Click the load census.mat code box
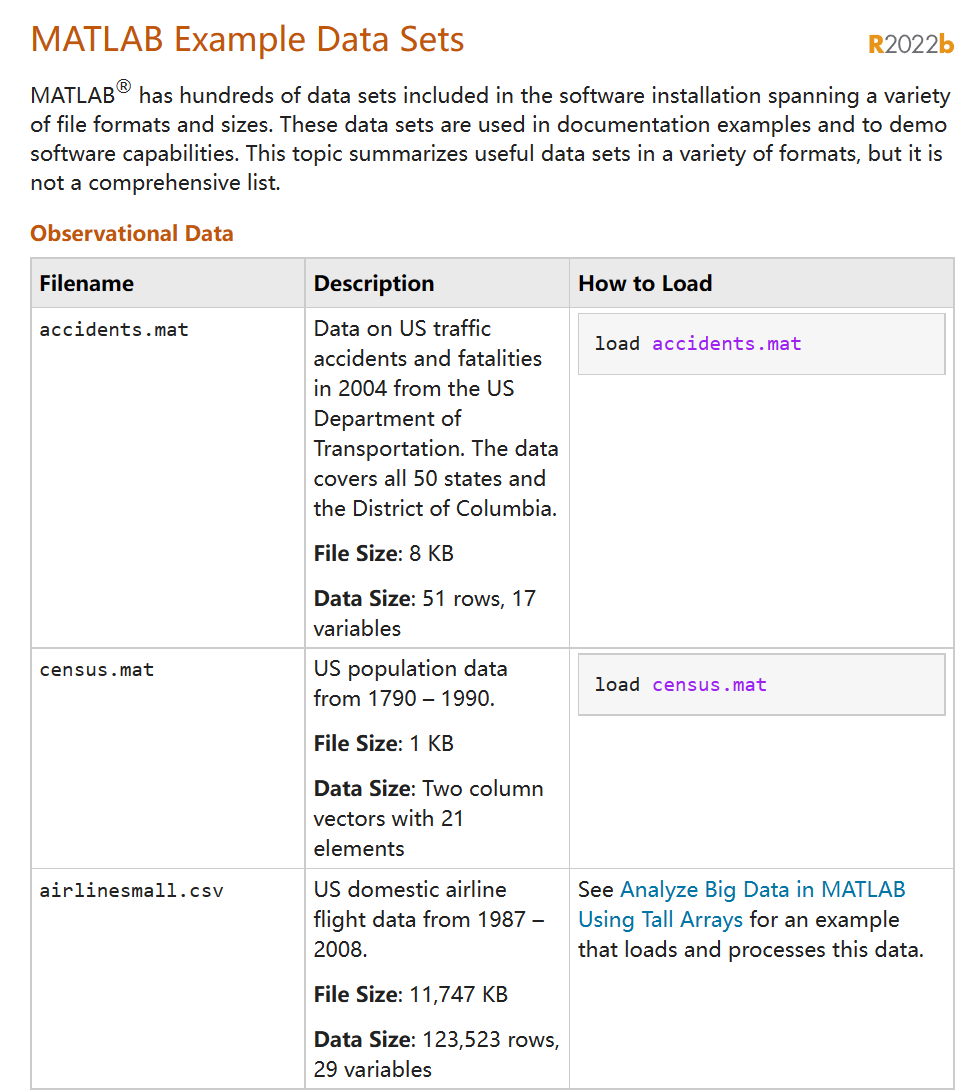Image resolution: width=963 pixels, height=1090 pixels. click(x=761, y=685)
